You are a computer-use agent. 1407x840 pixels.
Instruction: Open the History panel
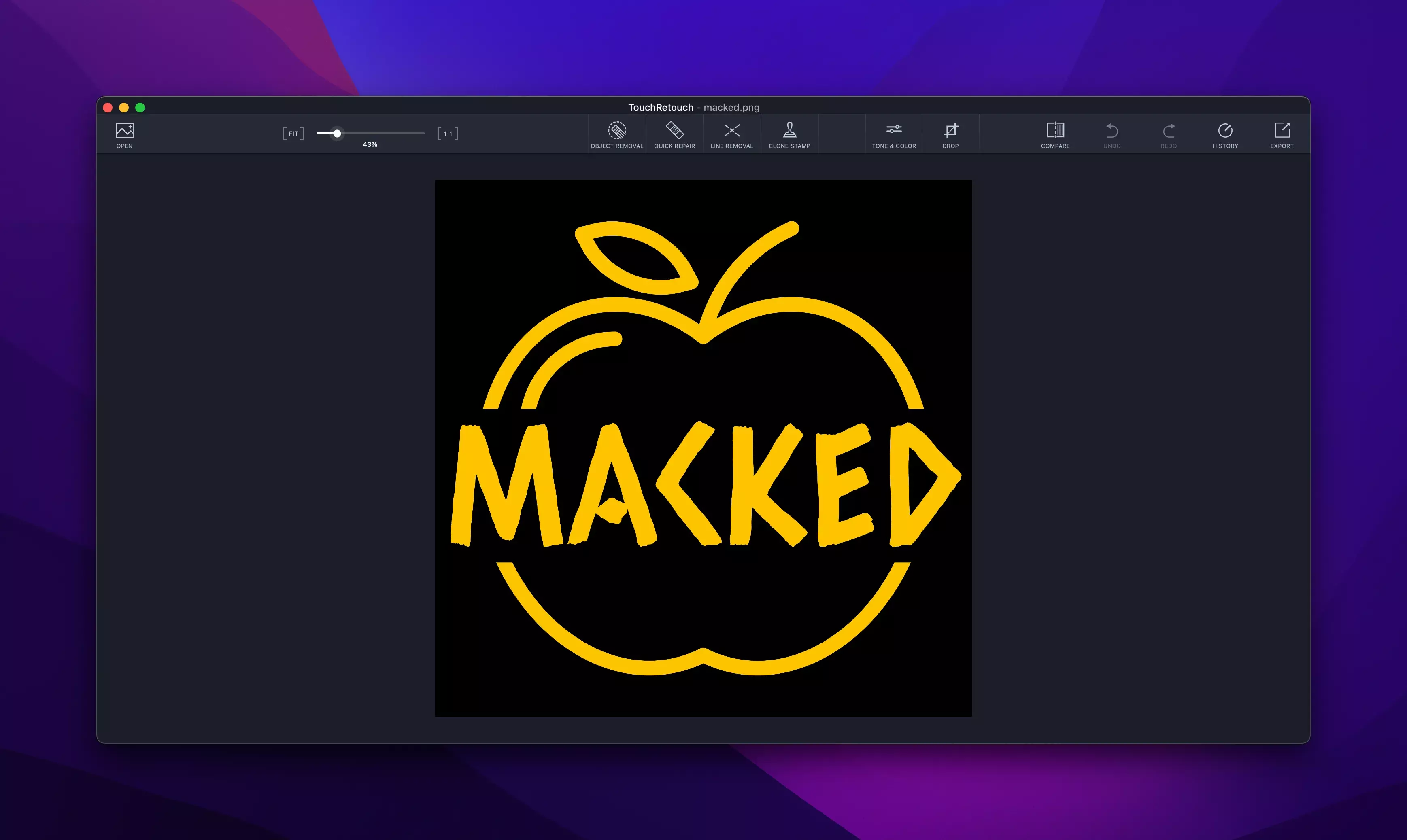pyautogui.click(x=1225, y=132)
